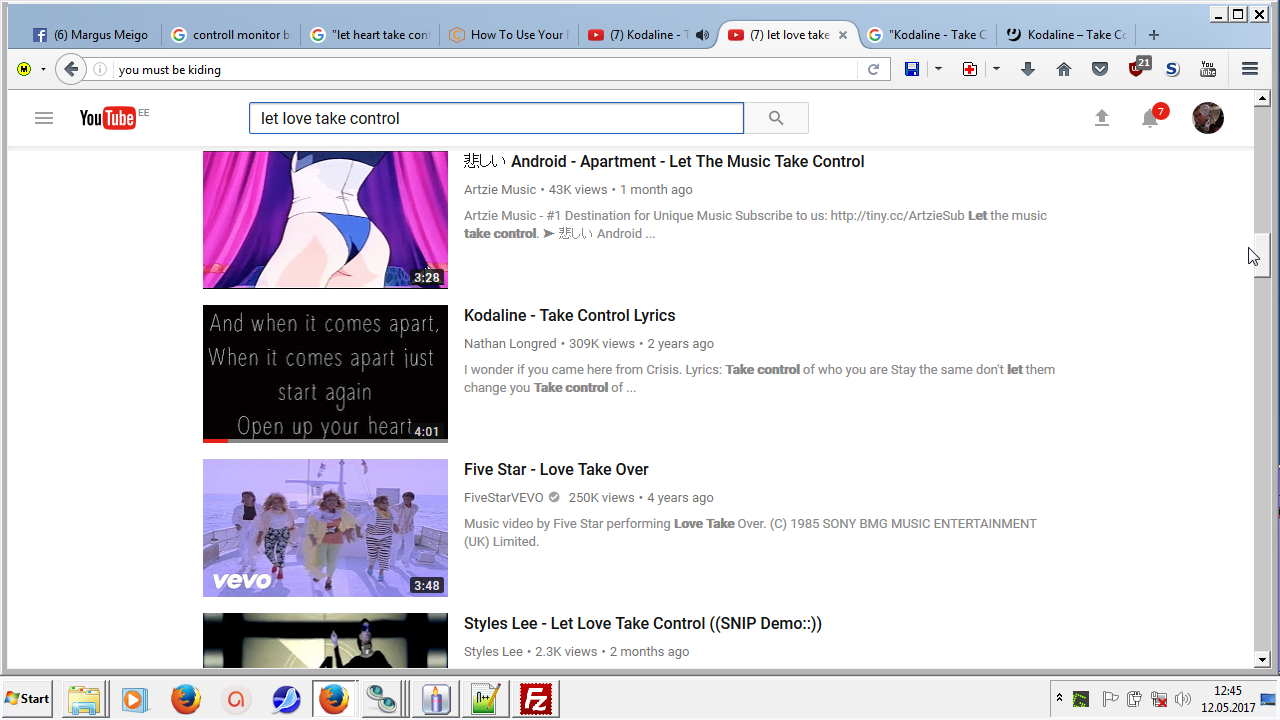Close the 'let love take' YouTube tab

(x=843, y=35)
